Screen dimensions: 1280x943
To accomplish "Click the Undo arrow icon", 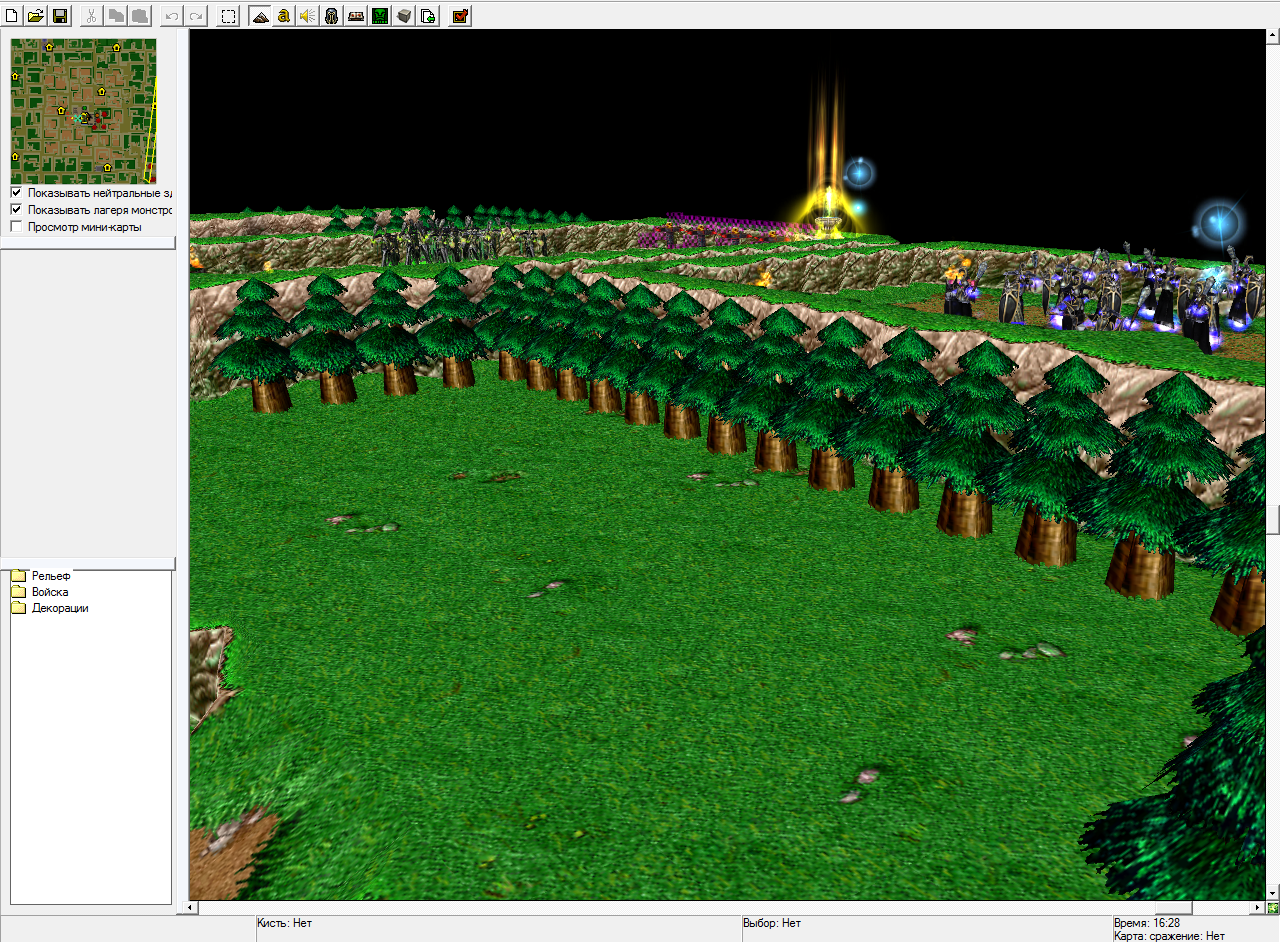I will click(172, 16).
